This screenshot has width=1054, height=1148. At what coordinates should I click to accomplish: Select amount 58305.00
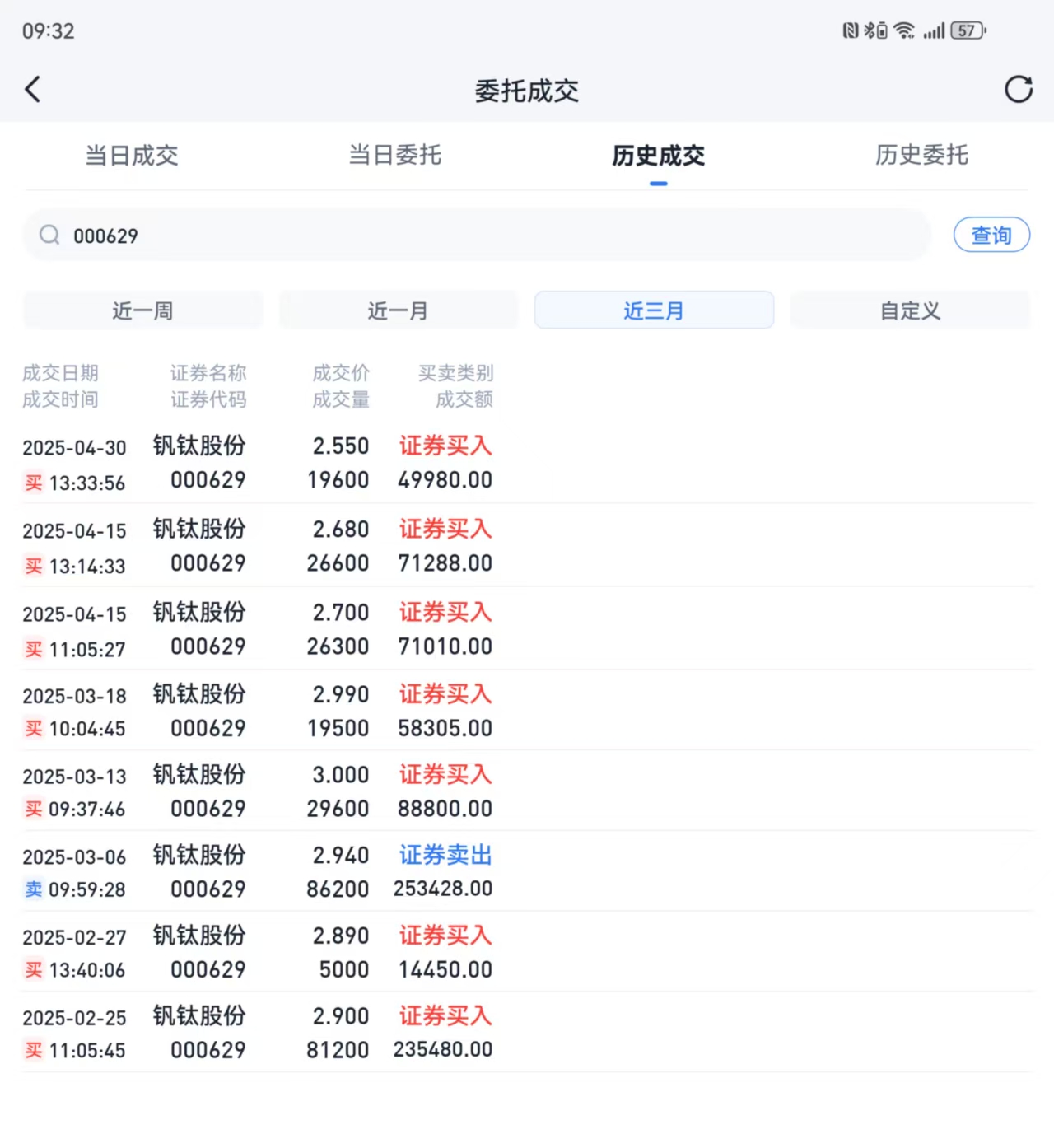445,728
